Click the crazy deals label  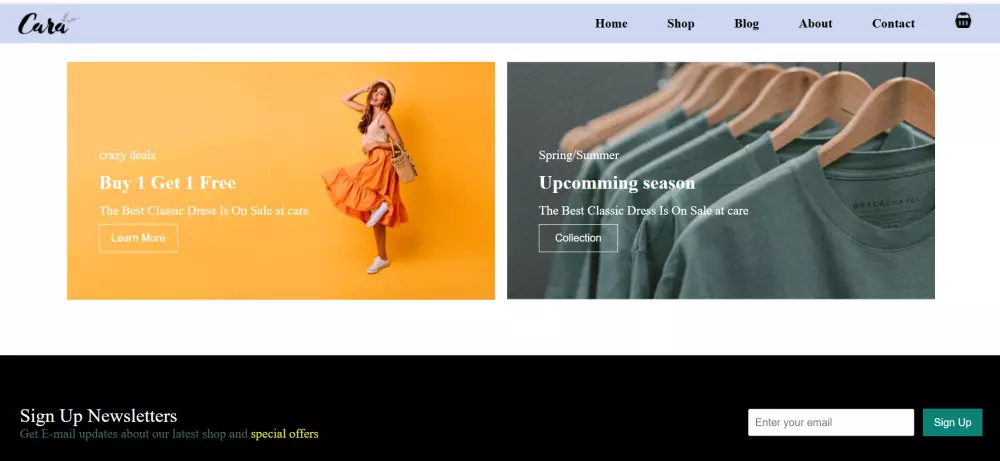[127, 155]
